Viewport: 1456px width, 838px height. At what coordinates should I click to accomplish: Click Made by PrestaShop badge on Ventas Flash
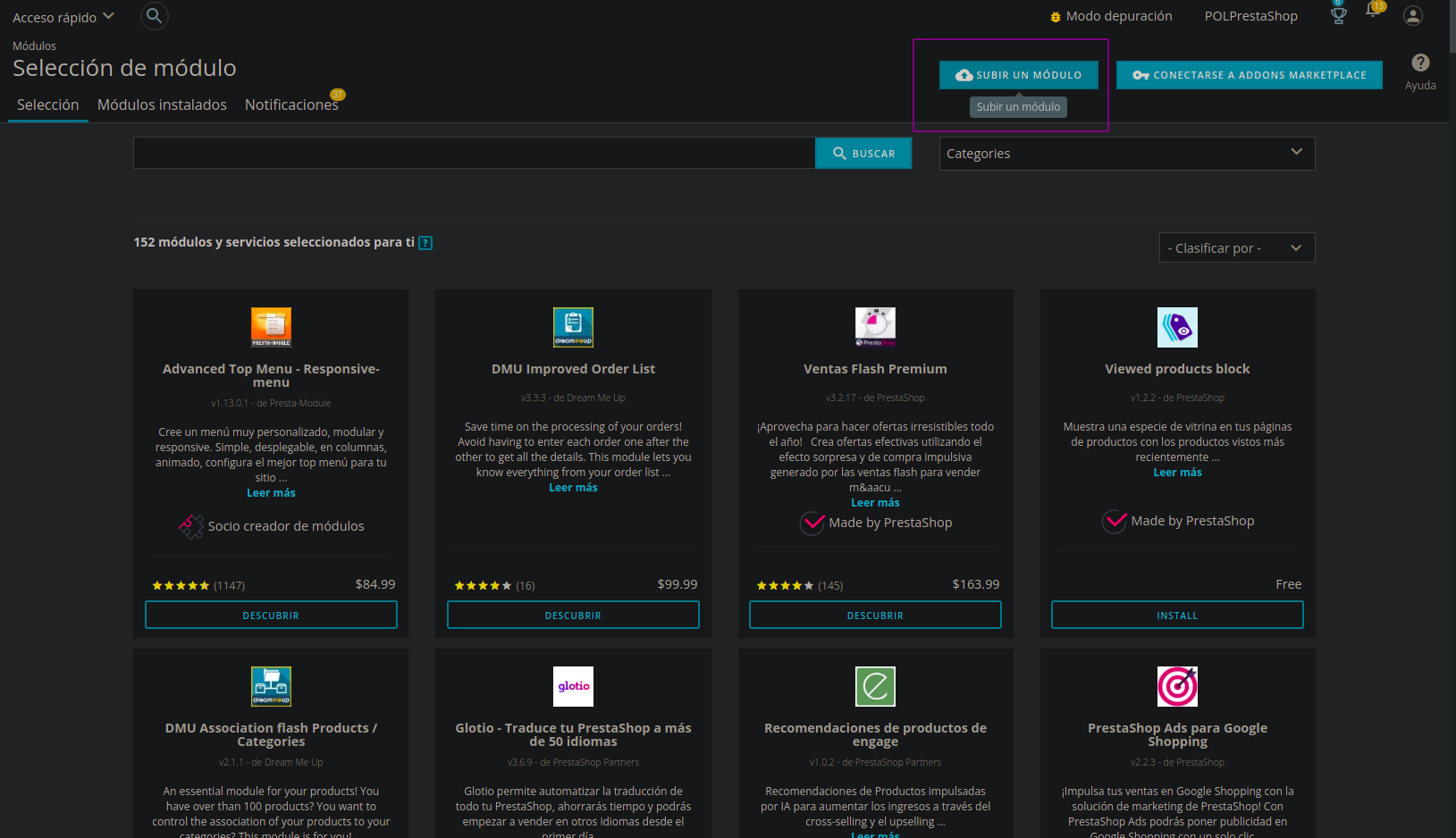pos(876,523)
